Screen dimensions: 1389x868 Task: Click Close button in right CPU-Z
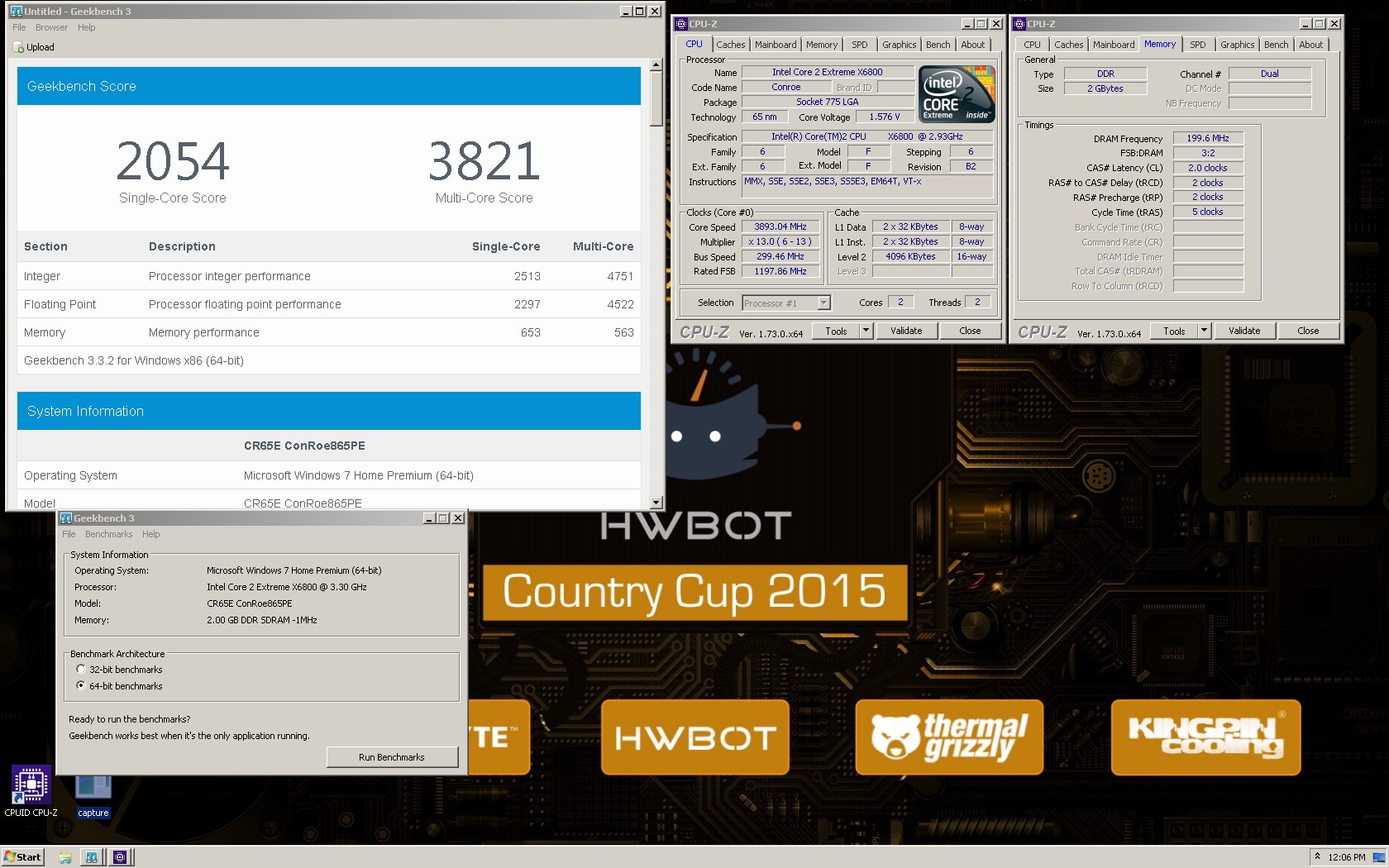1308,331
